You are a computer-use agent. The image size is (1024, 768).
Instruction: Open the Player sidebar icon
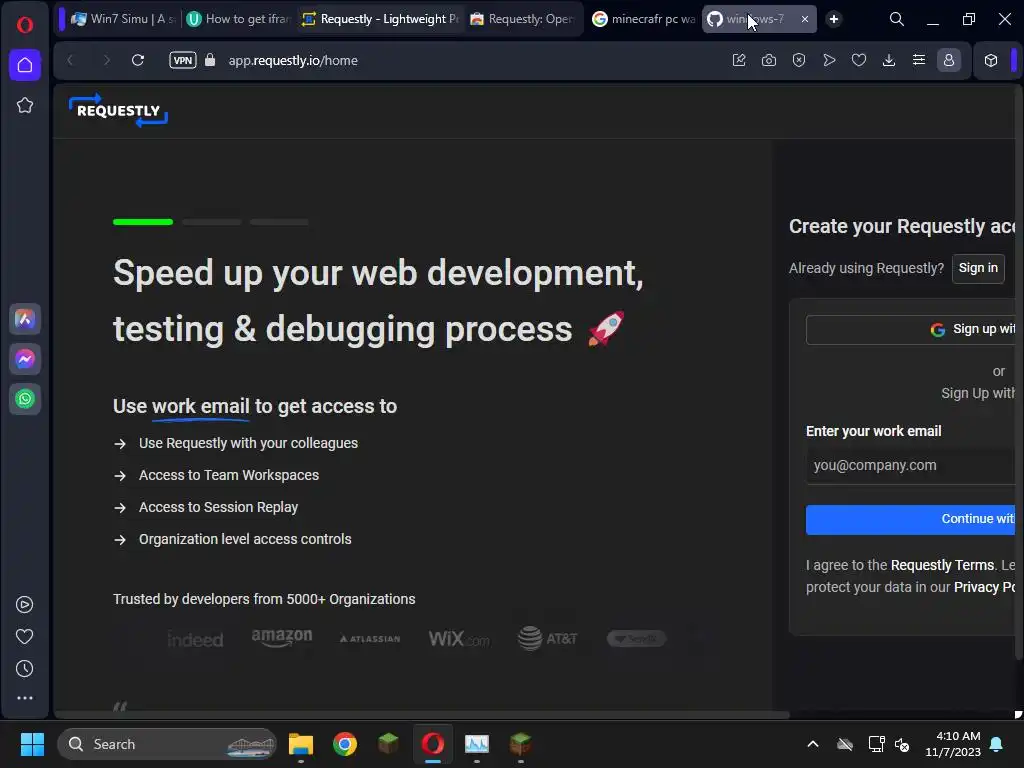[24, 605]
